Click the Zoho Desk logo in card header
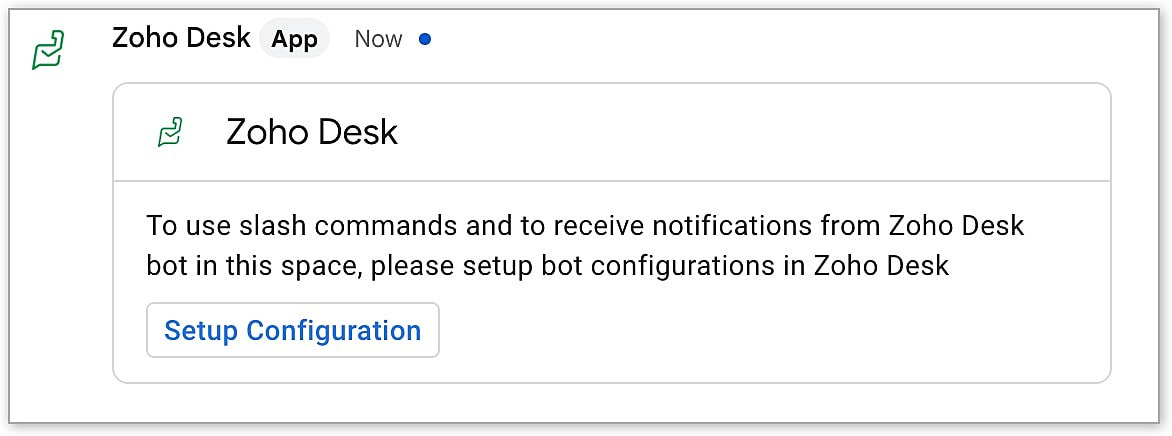The height and width of the screenshot is (436, 1172). click(x=170, y=131)
